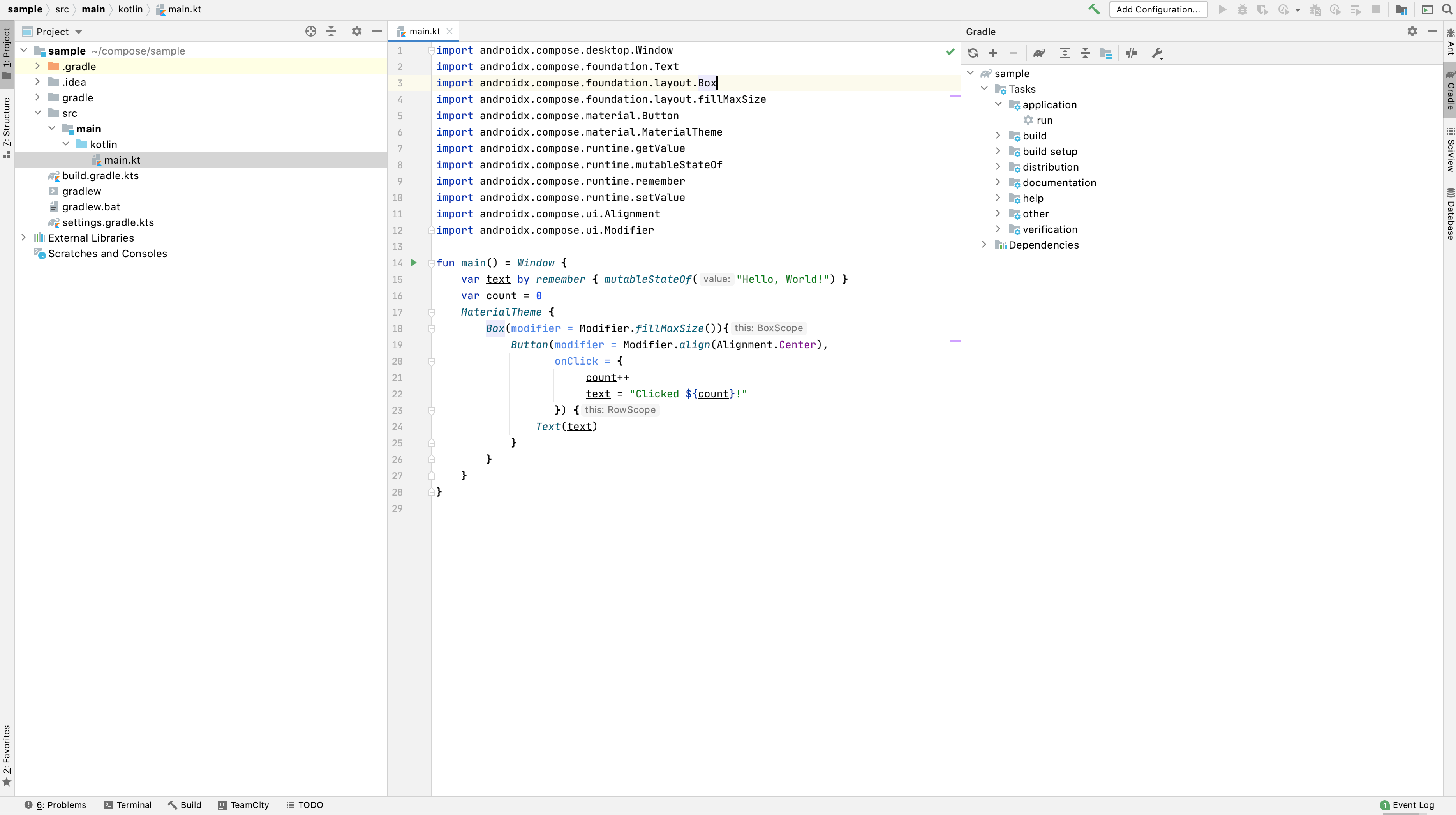This screenshot has height=815, width=1456.
Task: Click the Search Everywhere magnifier icon
Action: (x=1447, y=10)
